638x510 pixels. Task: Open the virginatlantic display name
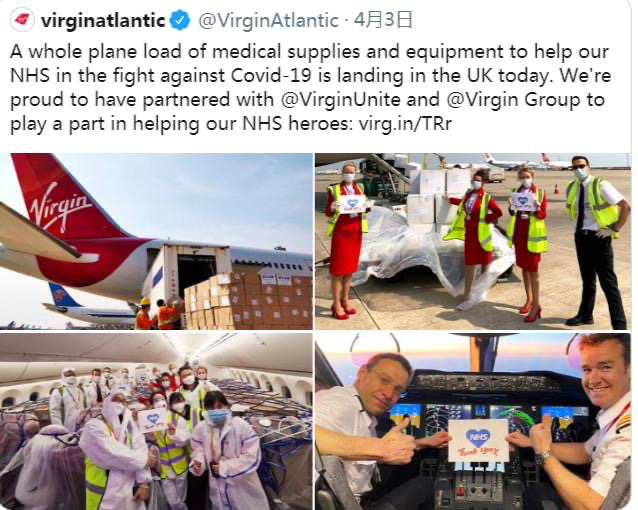(x=103, y=20)
